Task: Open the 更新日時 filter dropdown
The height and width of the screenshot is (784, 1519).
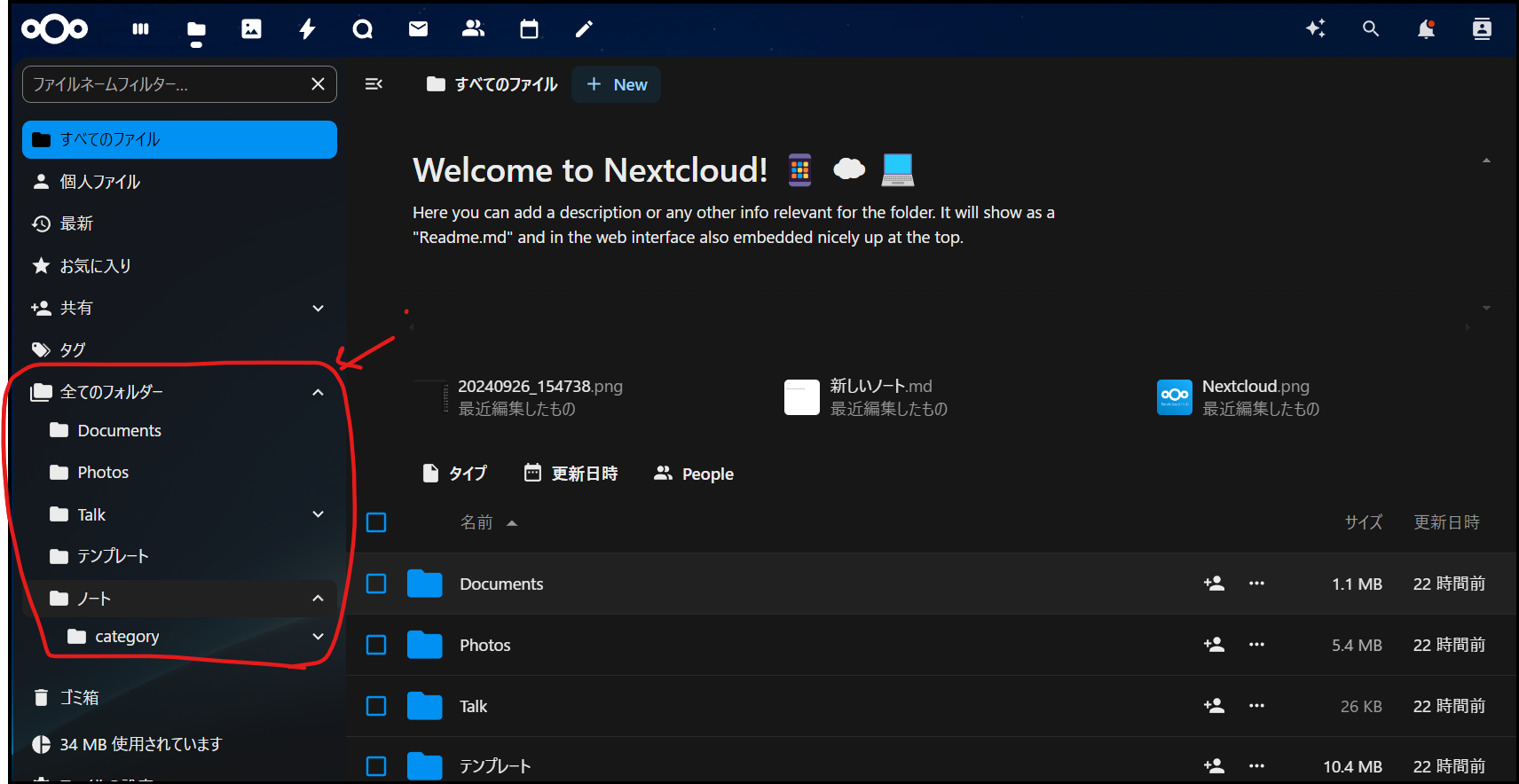Action: [571, 474]
